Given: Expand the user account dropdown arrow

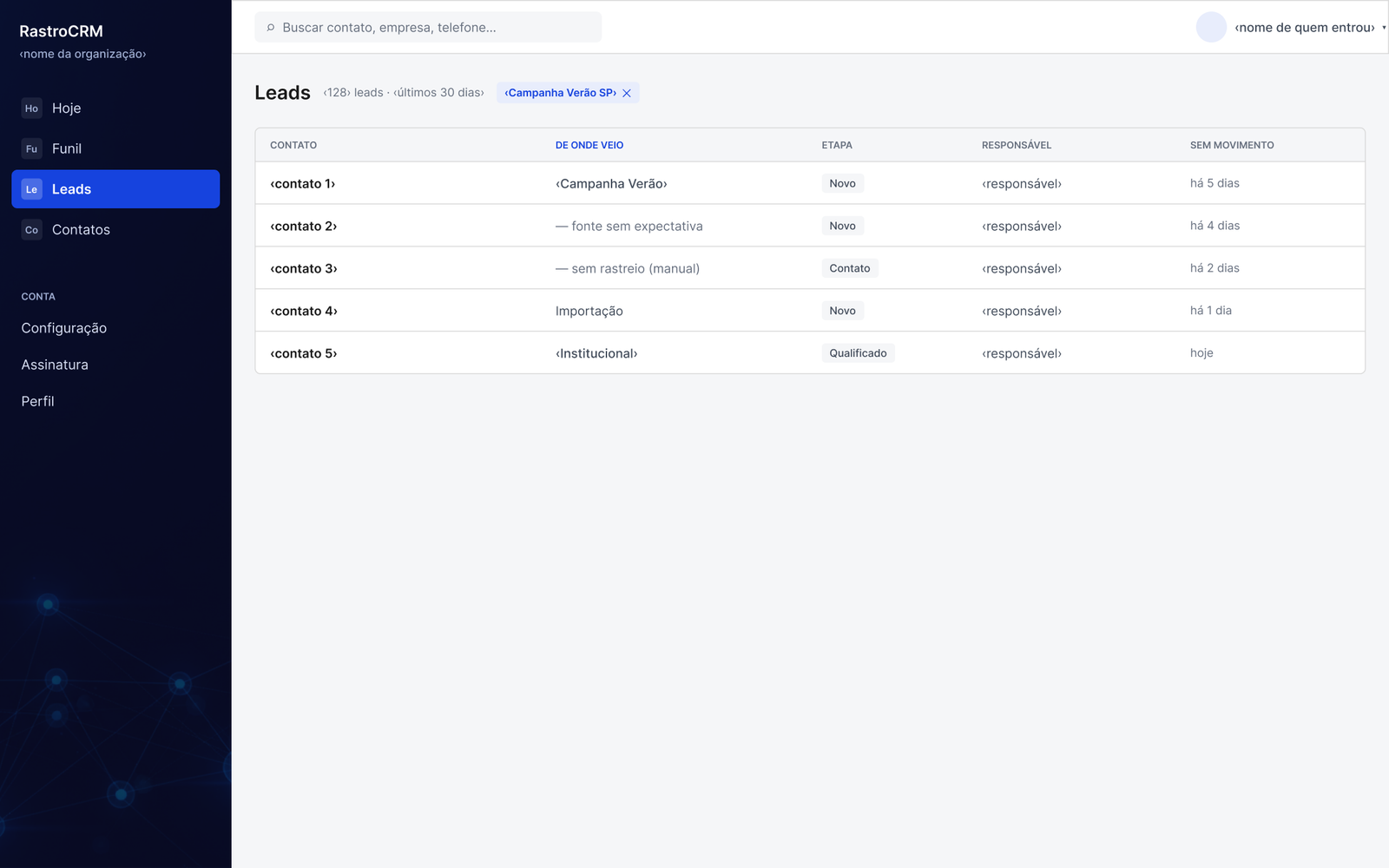Looking at the screenshot, I should (1384, 28).
